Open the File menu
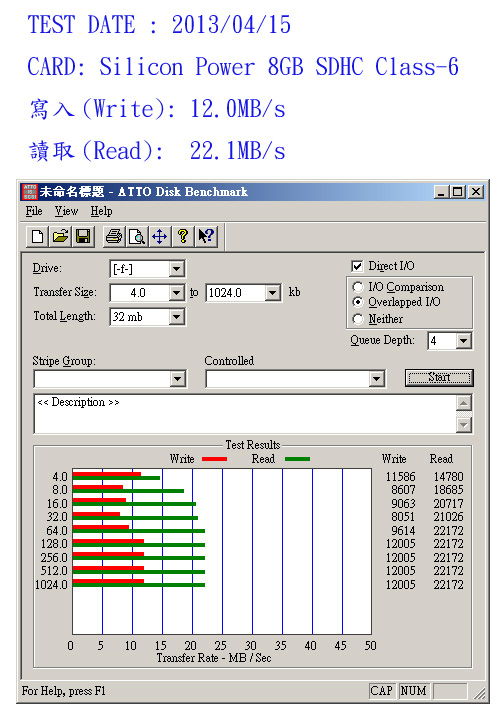 pyautogui.click(x=34, y=211)
